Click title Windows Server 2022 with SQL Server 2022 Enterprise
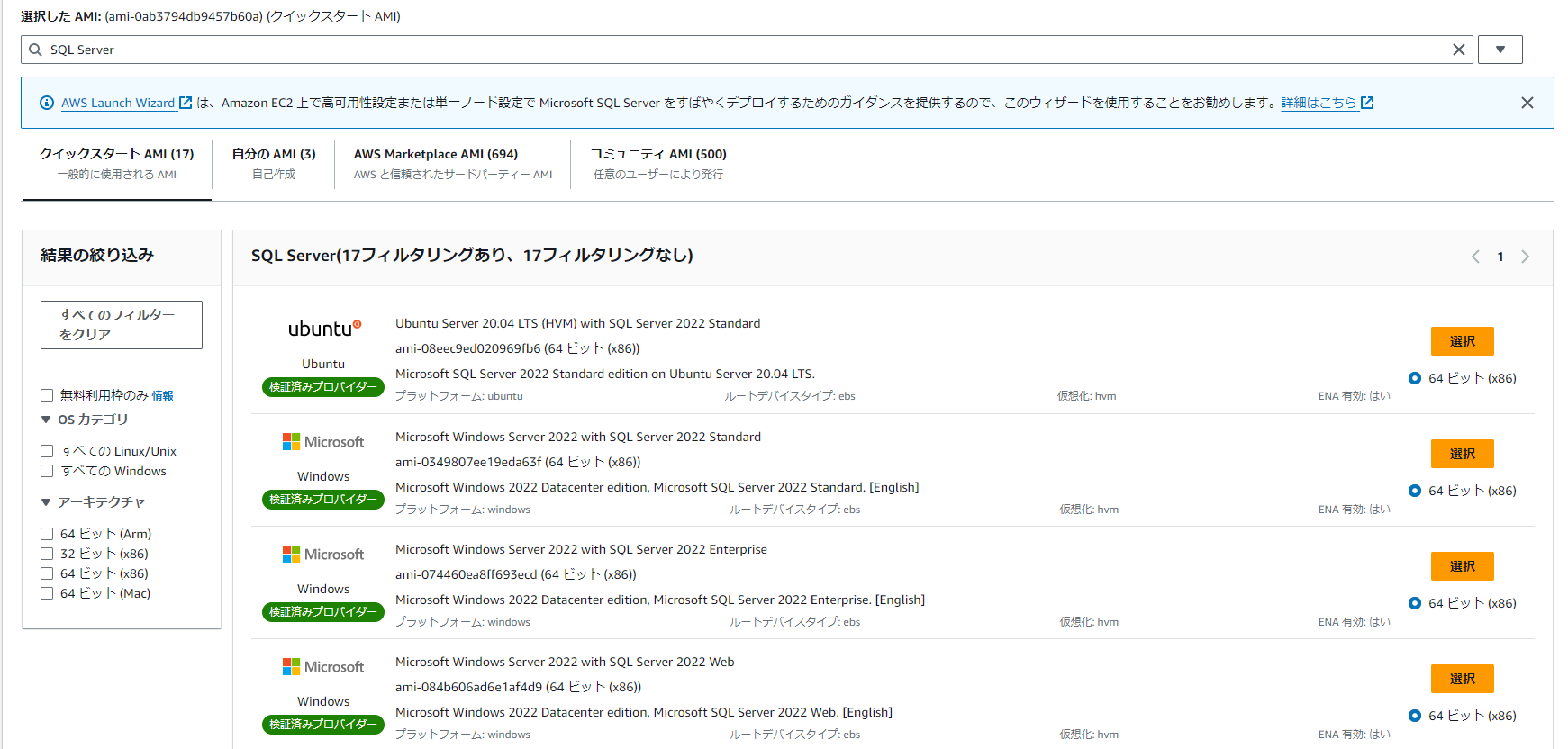The width and height of the screenshot is (1568, 749). [x=581, y=549]
